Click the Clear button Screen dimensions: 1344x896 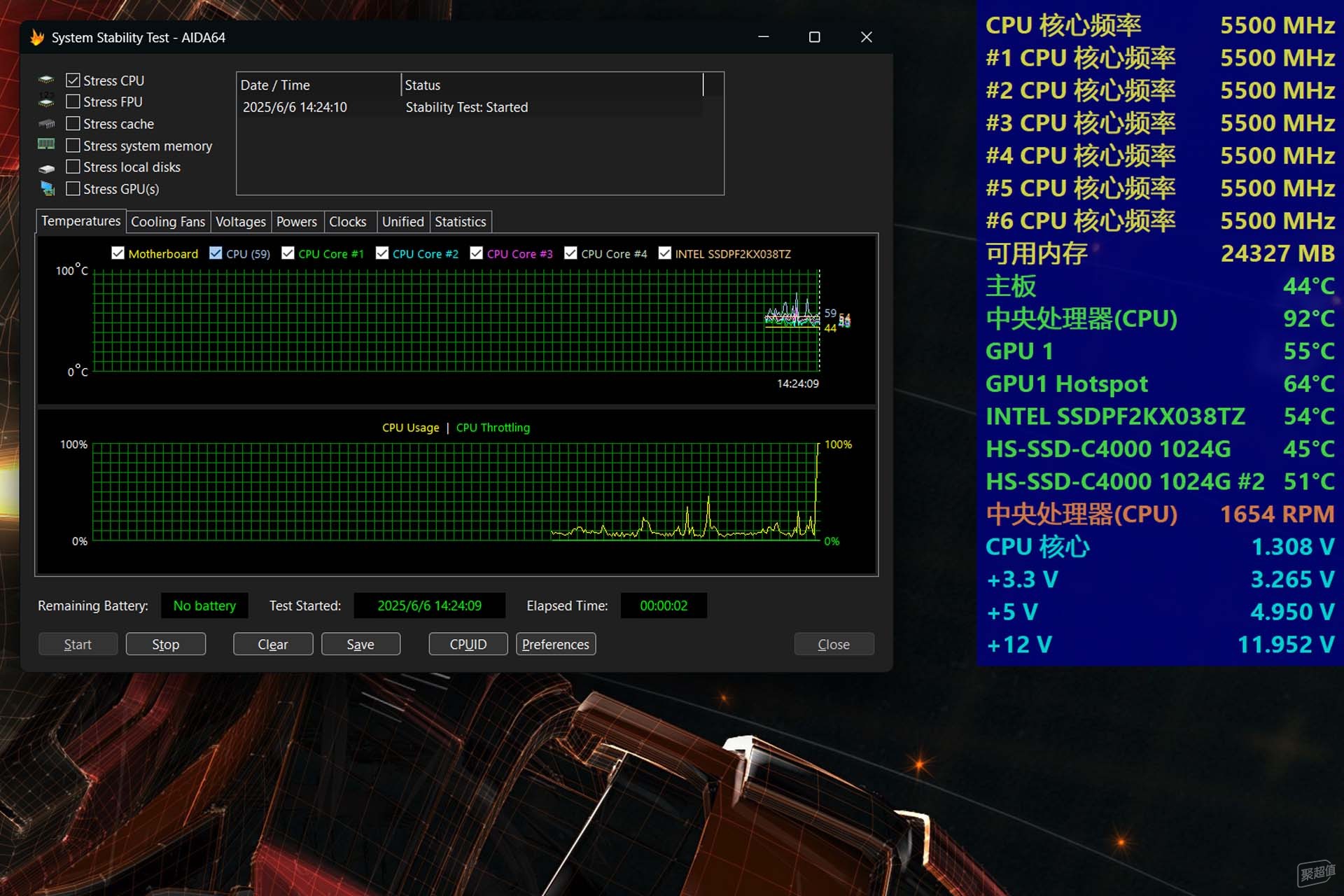click(x=273, y=644)
